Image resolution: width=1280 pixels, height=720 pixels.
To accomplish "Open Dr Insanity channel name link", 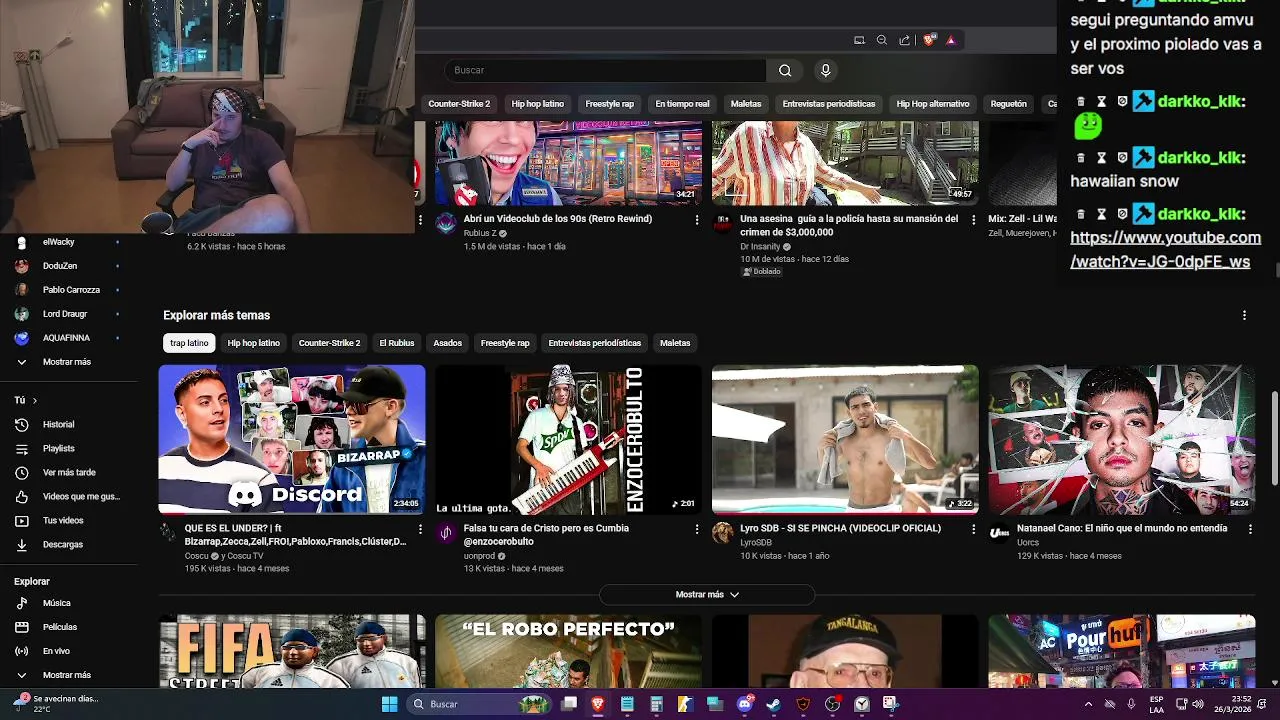I will pyautogui.click(x=759, y=246).
